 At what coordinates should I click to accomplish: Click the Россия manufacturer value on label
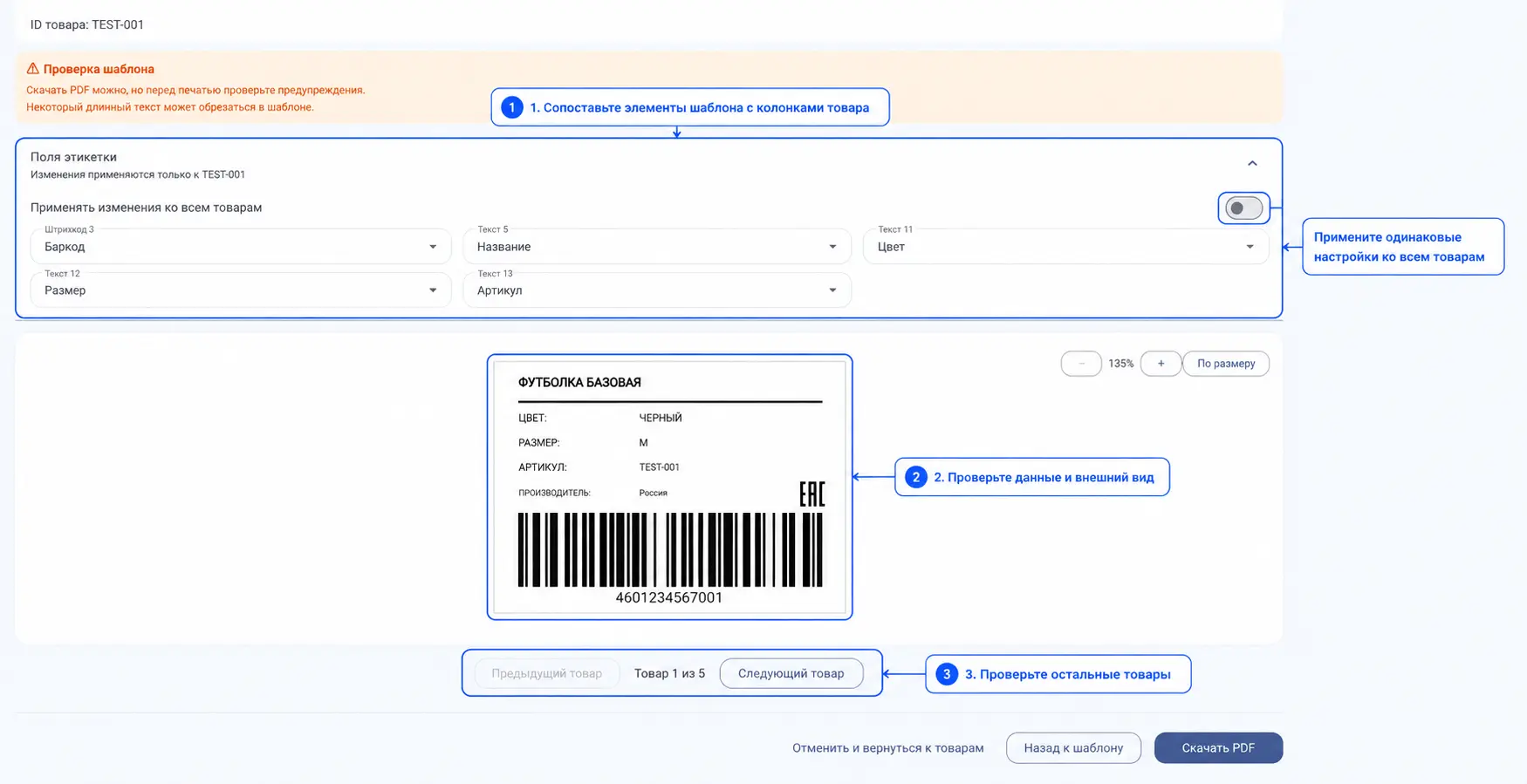tap(653, 493)
